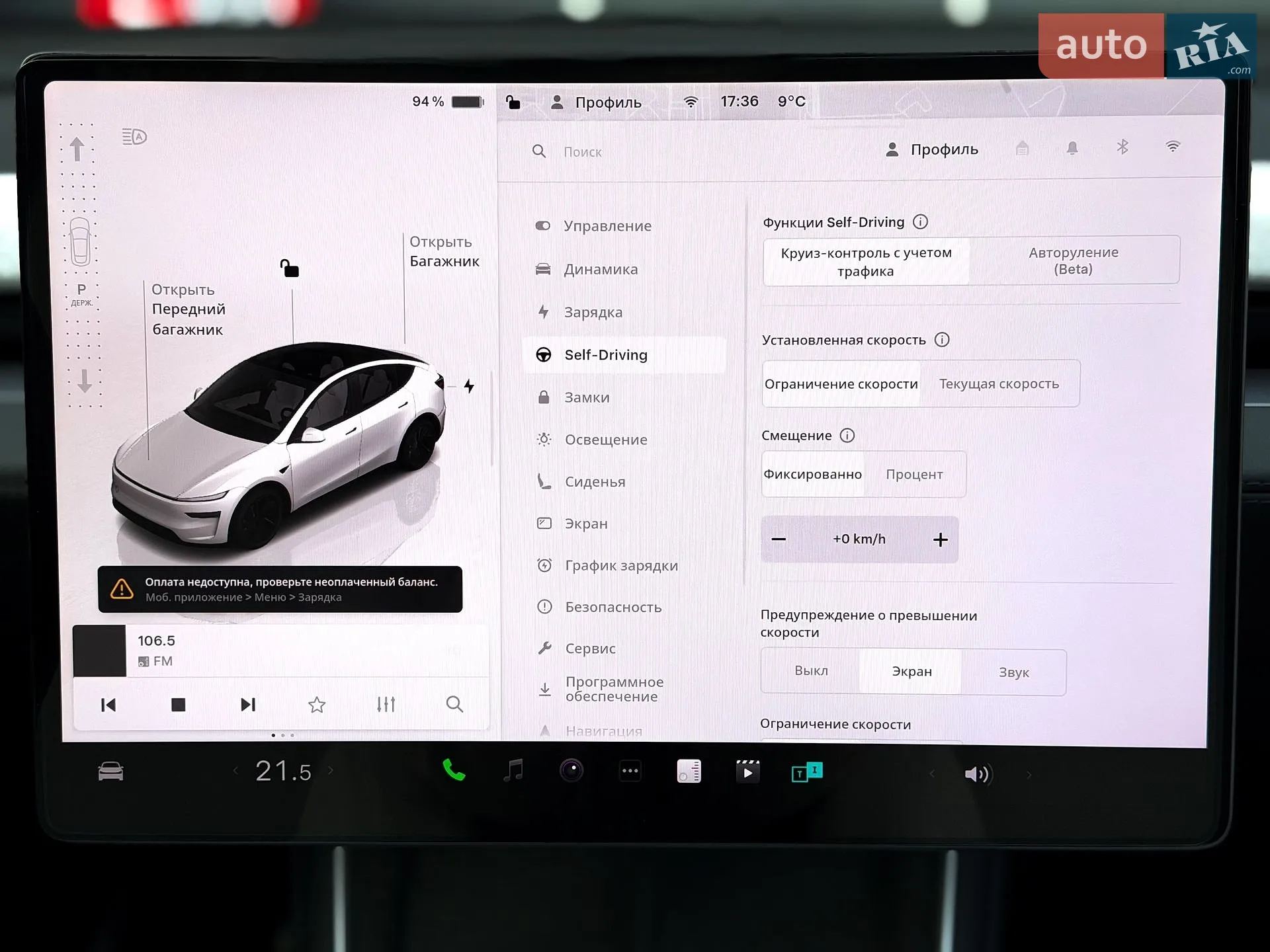Skip to next radio station
This screenshot has width=1270, height=952.
[x=248, y=705]
